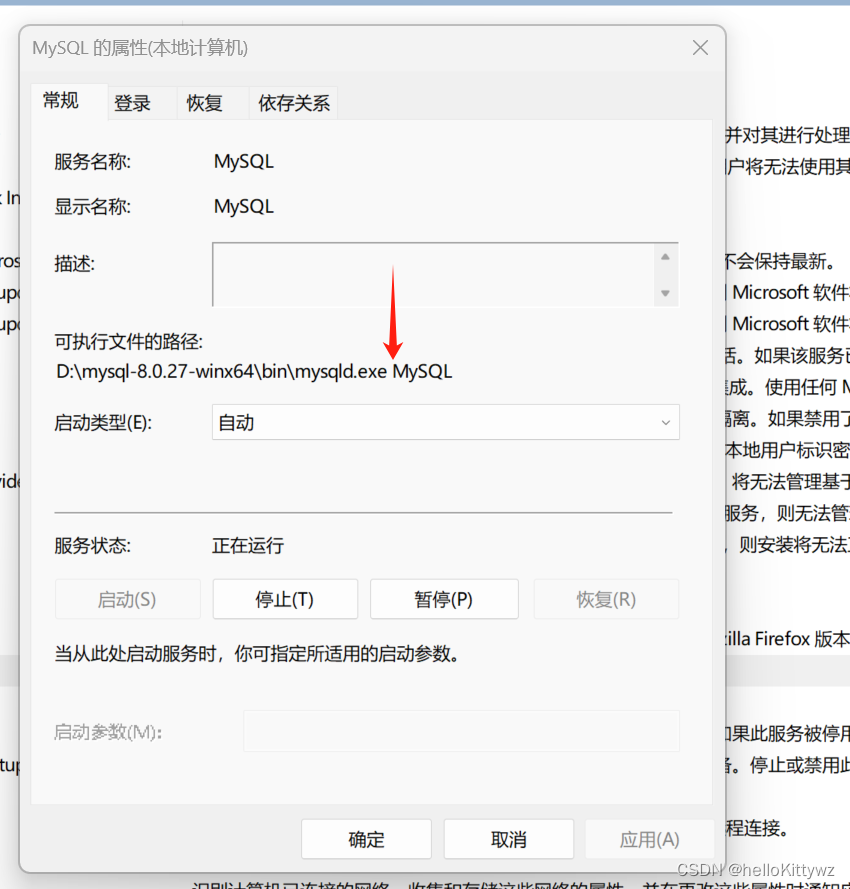Viewport: 850px width, 889px height.
Task: Click the 可执行文件的路径 label
Action: (129, 341)
